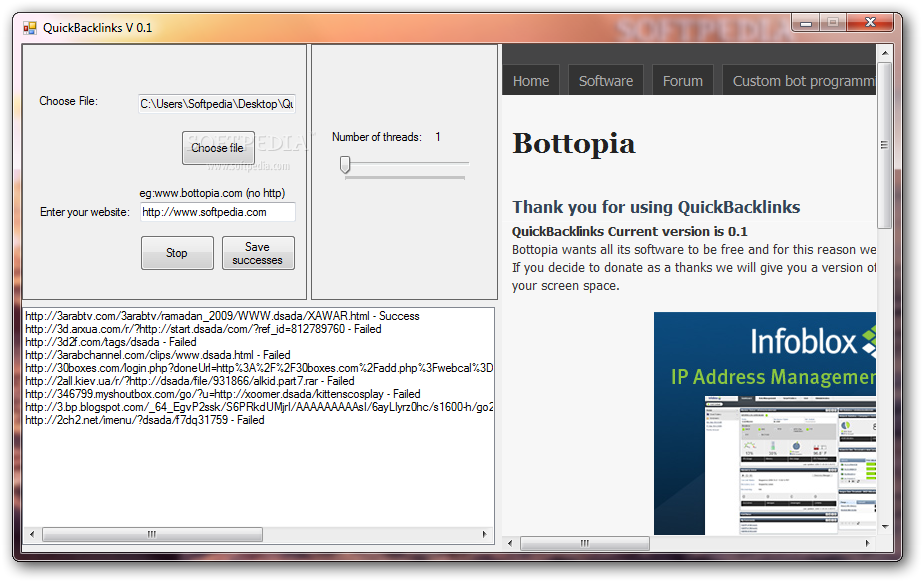Click the results log right scroll arrow
The width and height of the screenshot is (923, 582).
(484, 534)
